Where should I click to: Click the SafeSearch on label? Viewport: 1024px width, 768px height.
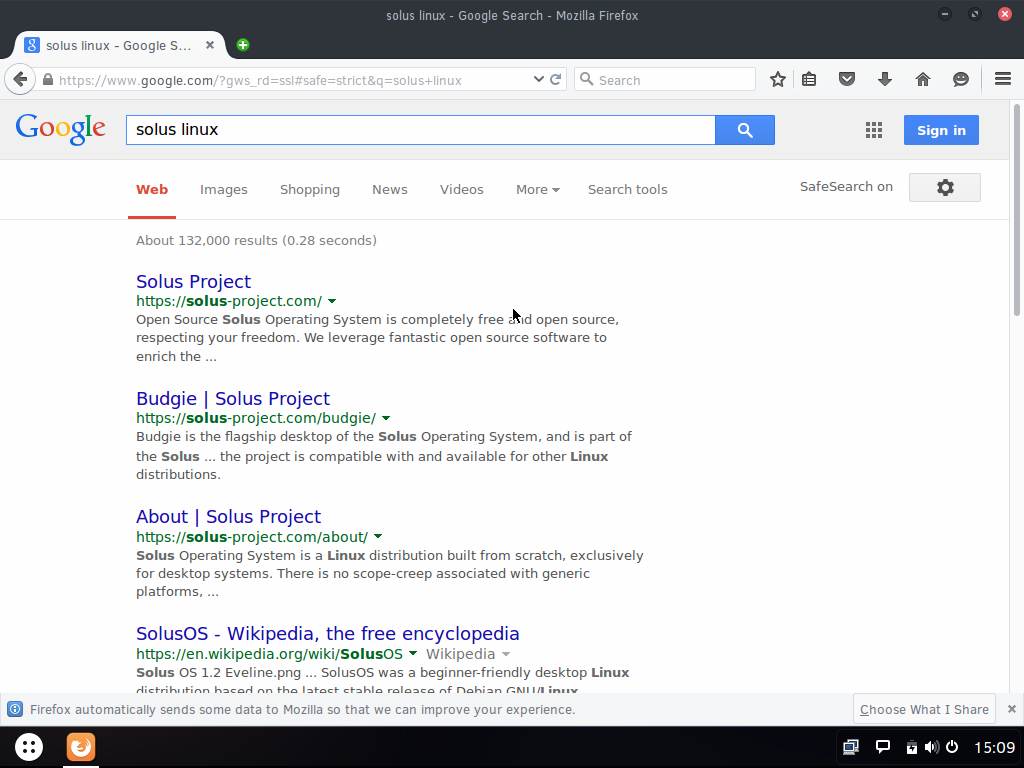click(846, 187)
